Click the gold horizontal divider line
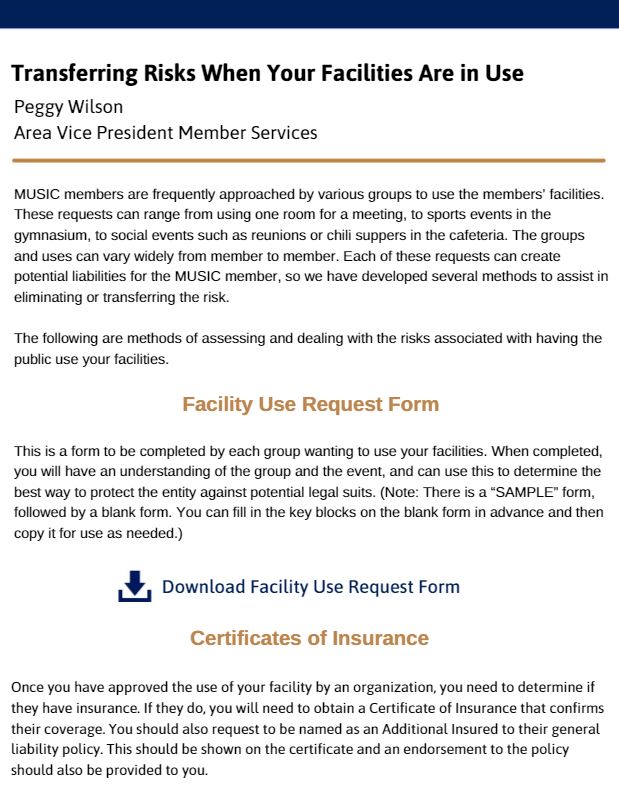This screenshot has height=801, width=619. click(309, 160)
